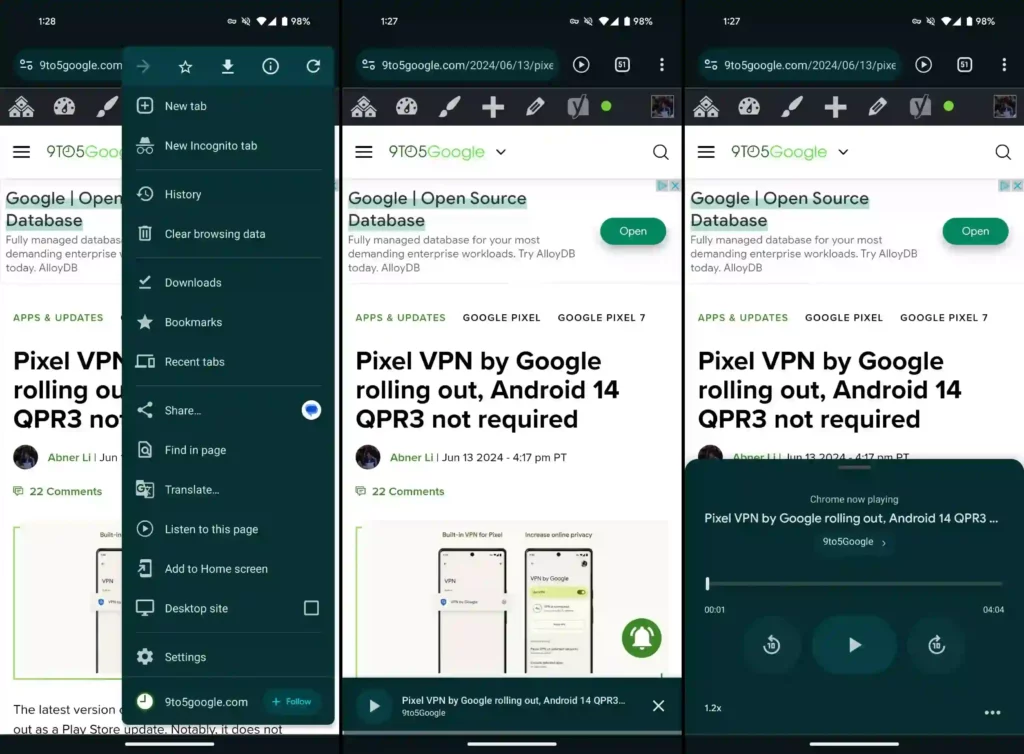Open search icon in middle phone

coord(661,152)
